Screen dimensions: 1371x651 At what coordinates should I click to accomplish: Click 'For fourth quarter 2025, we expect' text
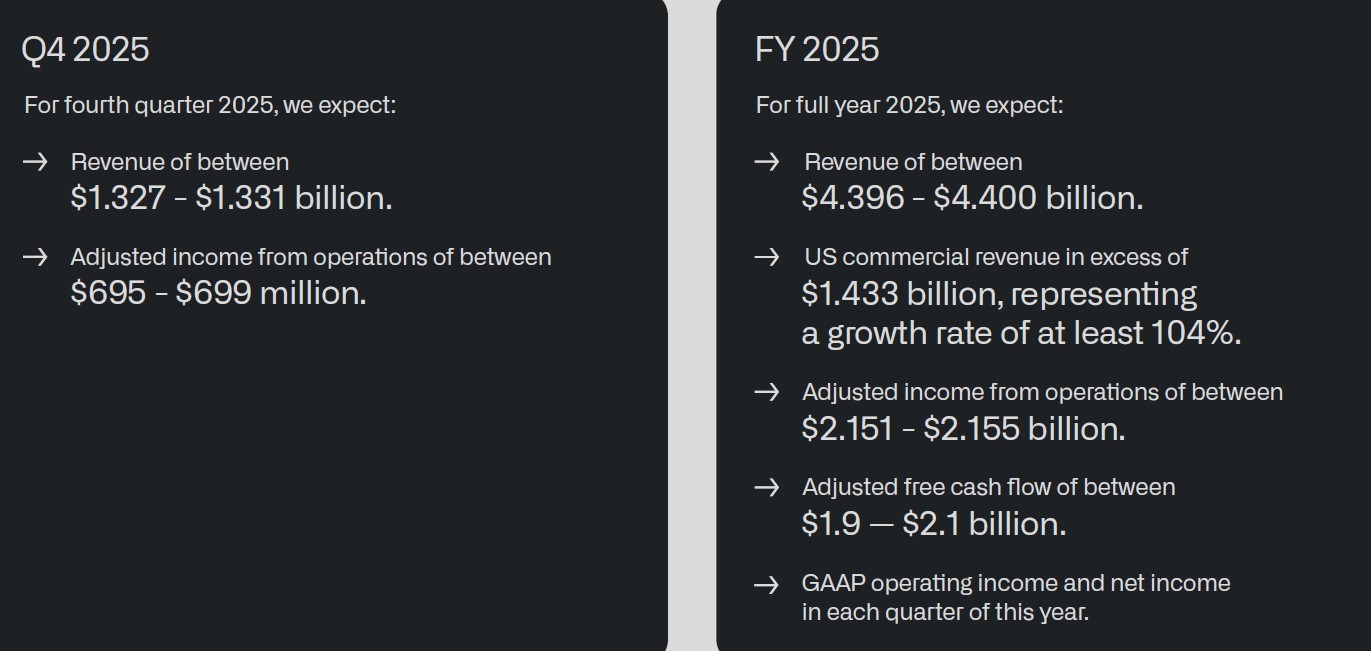[x=210, y=105]
